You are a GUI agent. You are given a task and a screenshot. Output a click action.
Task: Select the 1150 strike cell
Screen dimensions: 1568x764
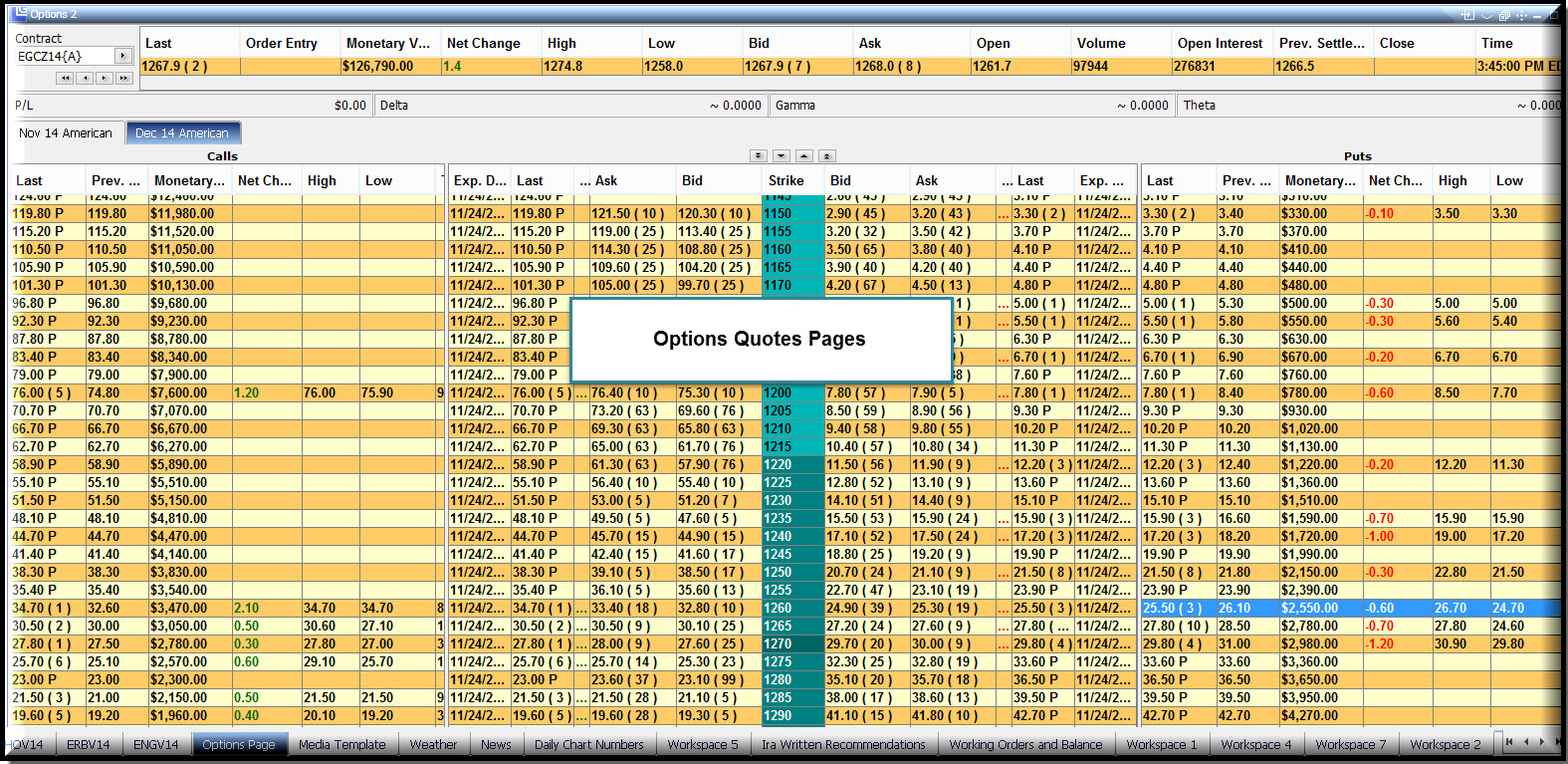point(792,213)
